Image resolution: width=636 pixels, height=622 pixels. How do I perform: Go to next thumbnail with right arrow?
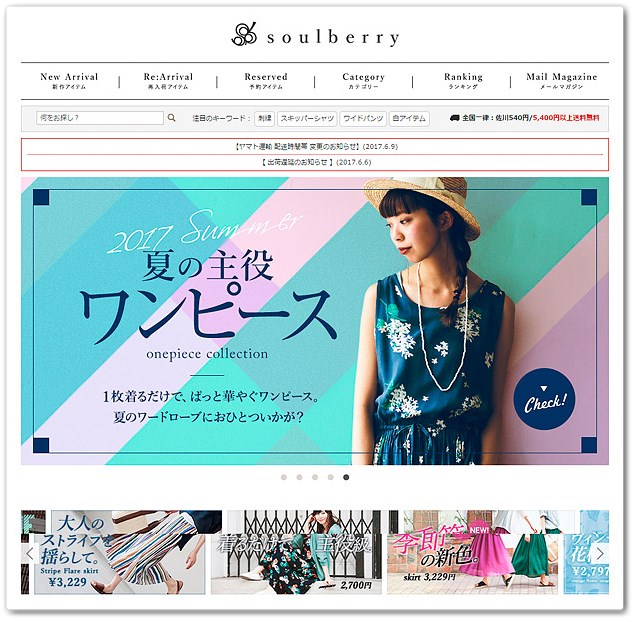[x=600, y=553]
